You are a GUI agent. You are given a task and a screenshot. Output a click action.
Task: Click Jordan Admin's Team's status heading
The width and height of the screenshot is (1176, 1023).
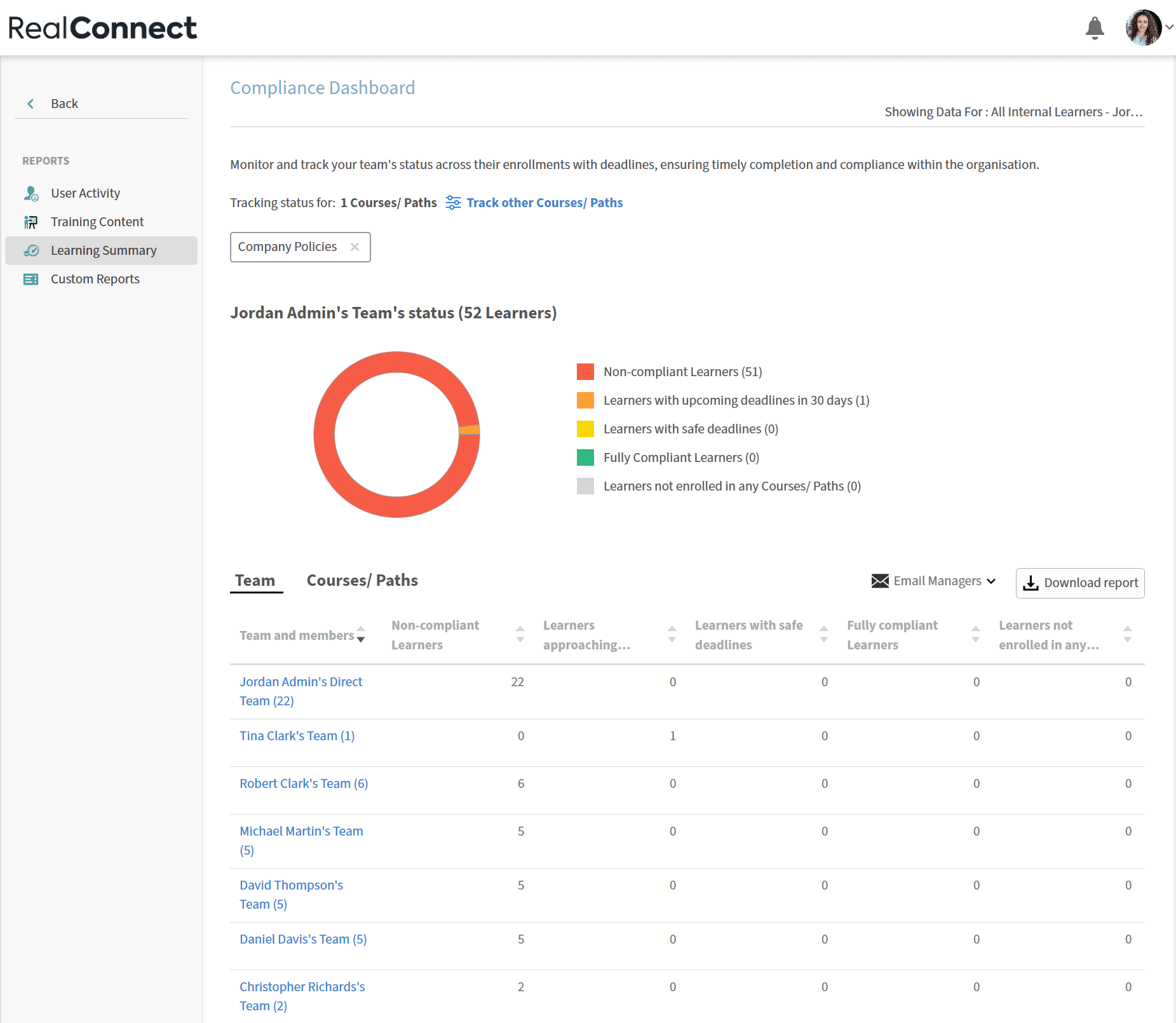pos(393,313)
